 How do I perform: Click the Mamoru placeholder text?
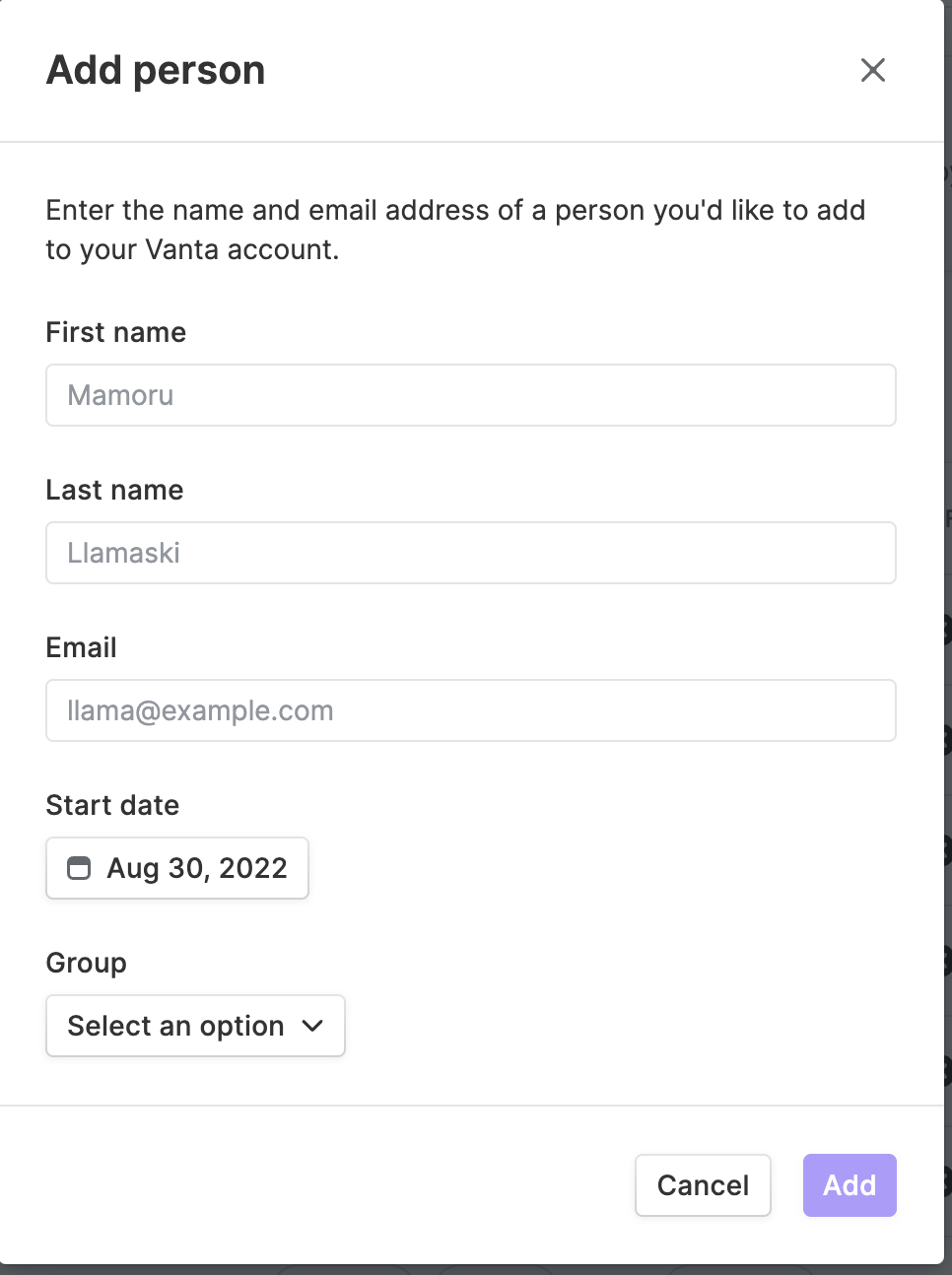[x=120, y=395]
